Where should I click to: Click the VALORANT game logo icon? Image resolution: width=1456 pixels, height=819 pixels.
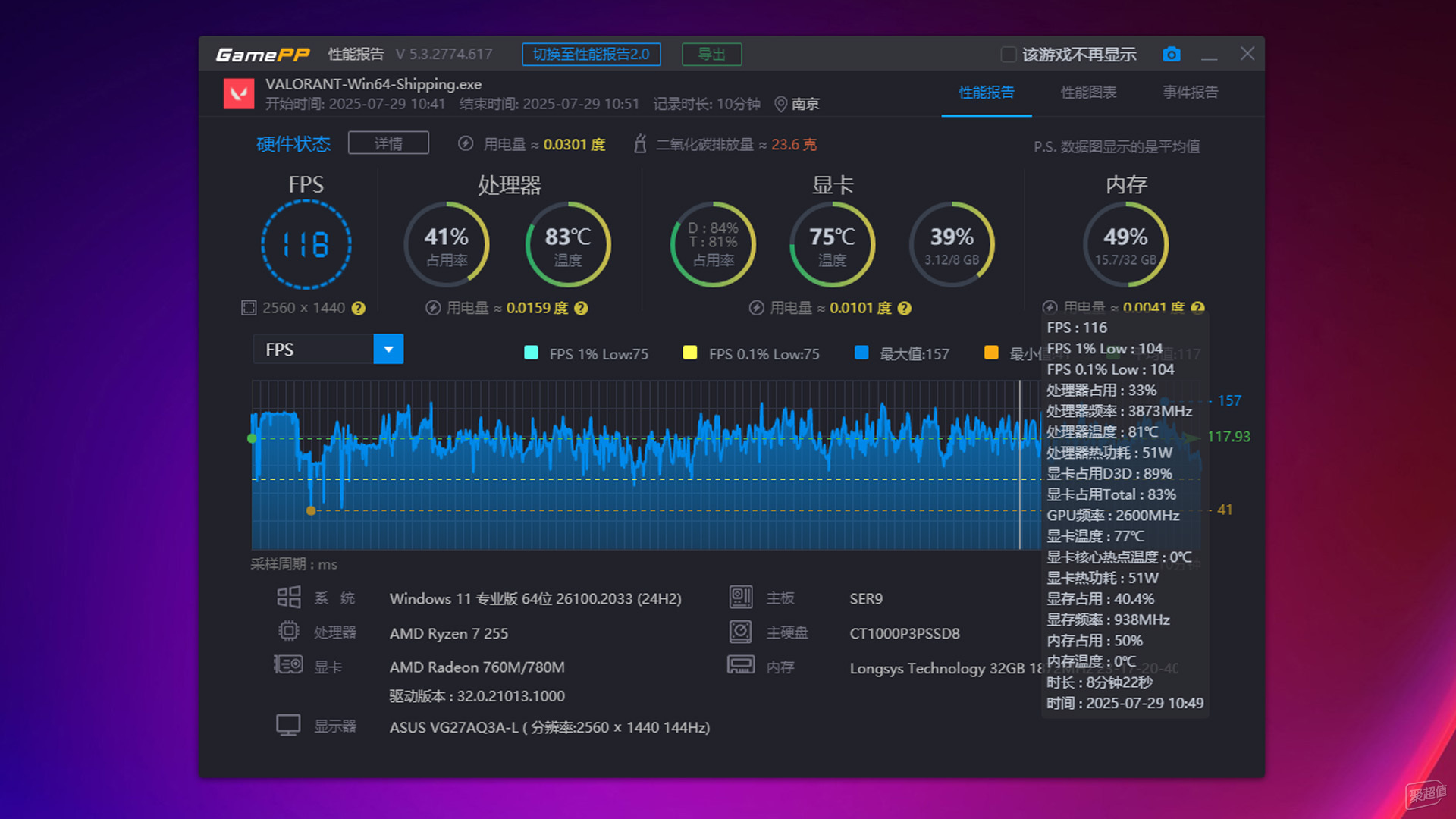pos(239,93)
